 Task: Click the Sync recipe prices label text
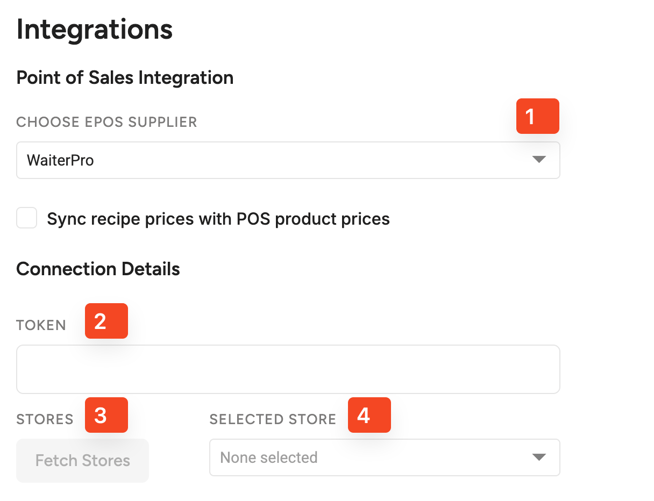218,218
